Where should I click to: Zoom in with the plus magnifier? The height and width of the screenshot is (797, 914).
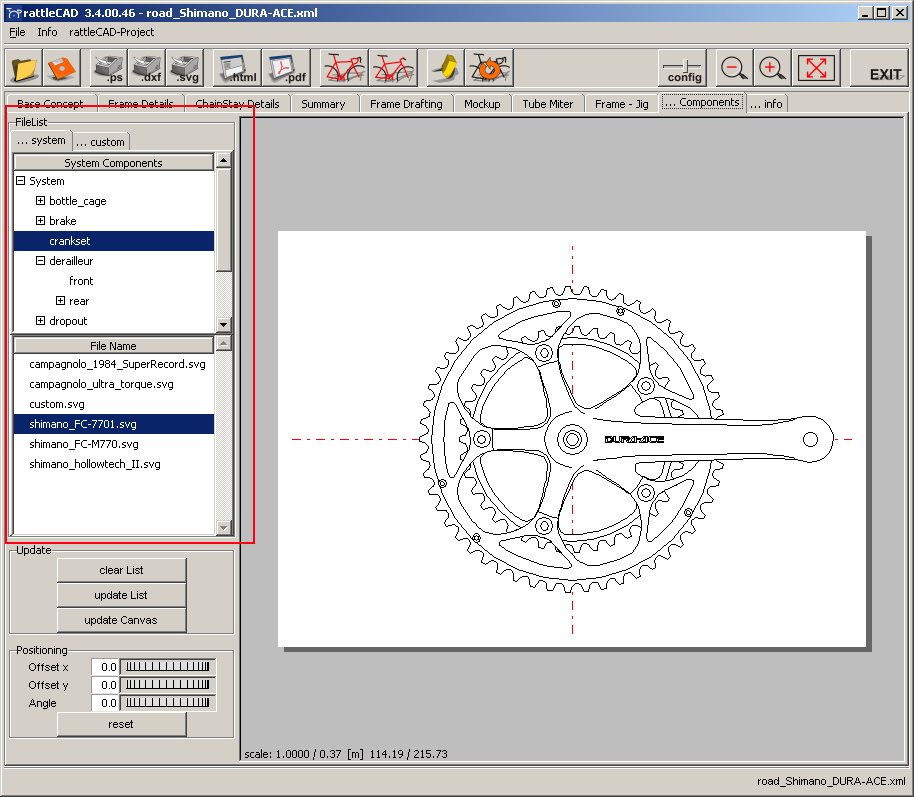click(772, 68)
